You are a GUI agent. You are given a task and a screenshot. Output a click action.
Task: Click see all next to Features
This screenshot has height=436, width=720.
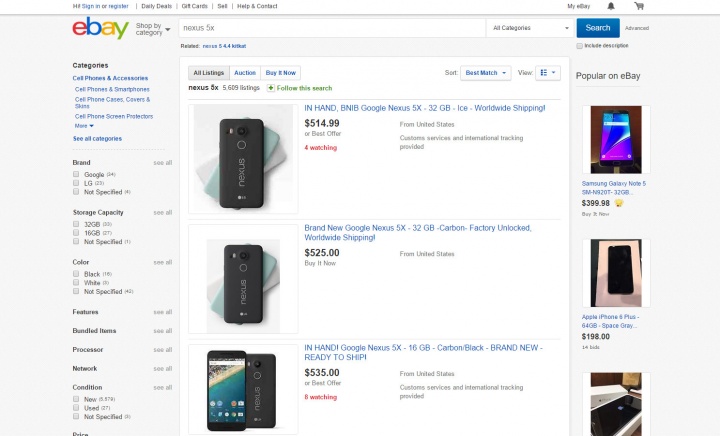(163, 312)
